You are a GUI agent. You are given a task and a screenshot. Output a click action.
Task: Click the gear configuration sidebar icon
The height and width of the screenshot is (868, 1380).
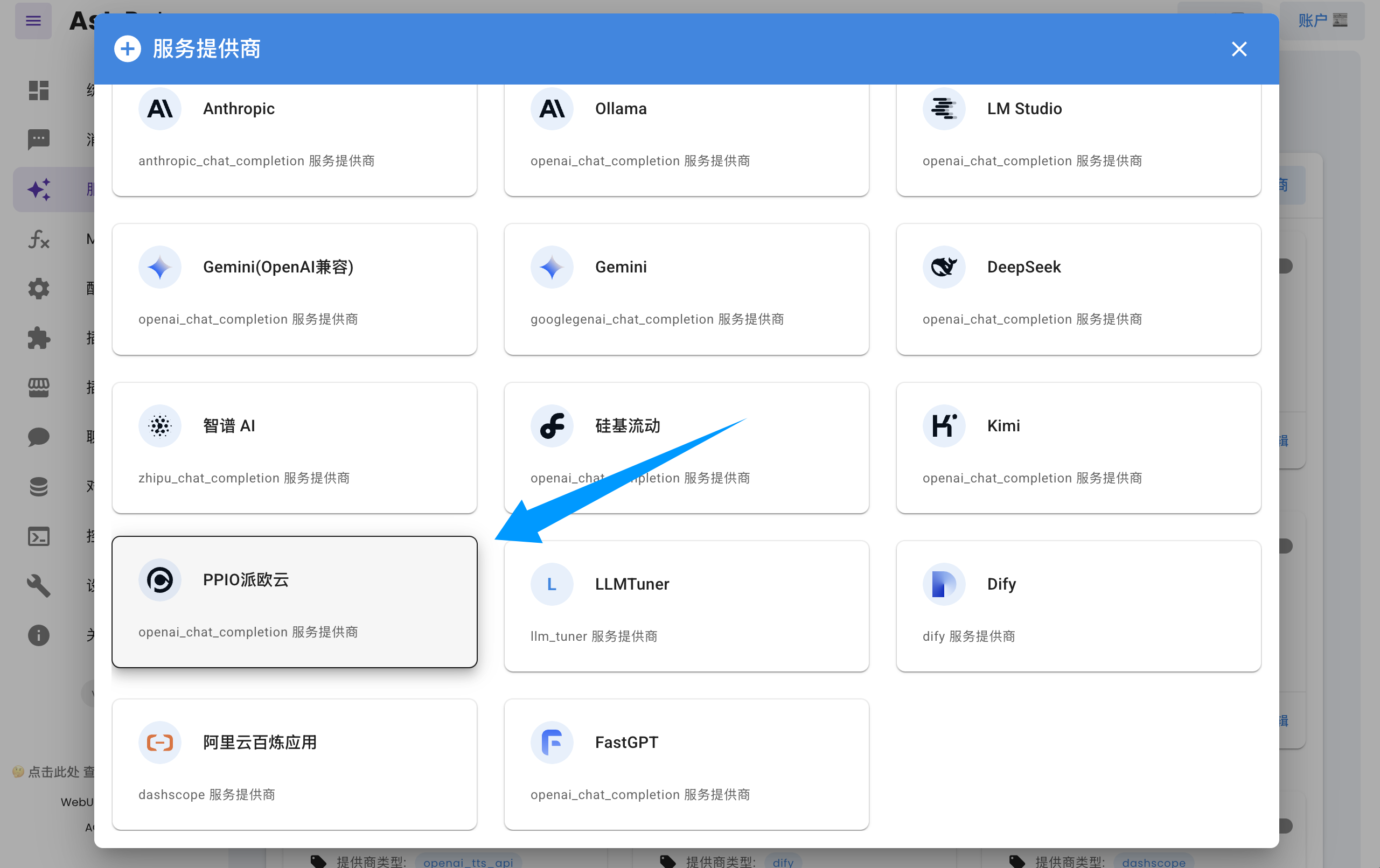(38, 289)
